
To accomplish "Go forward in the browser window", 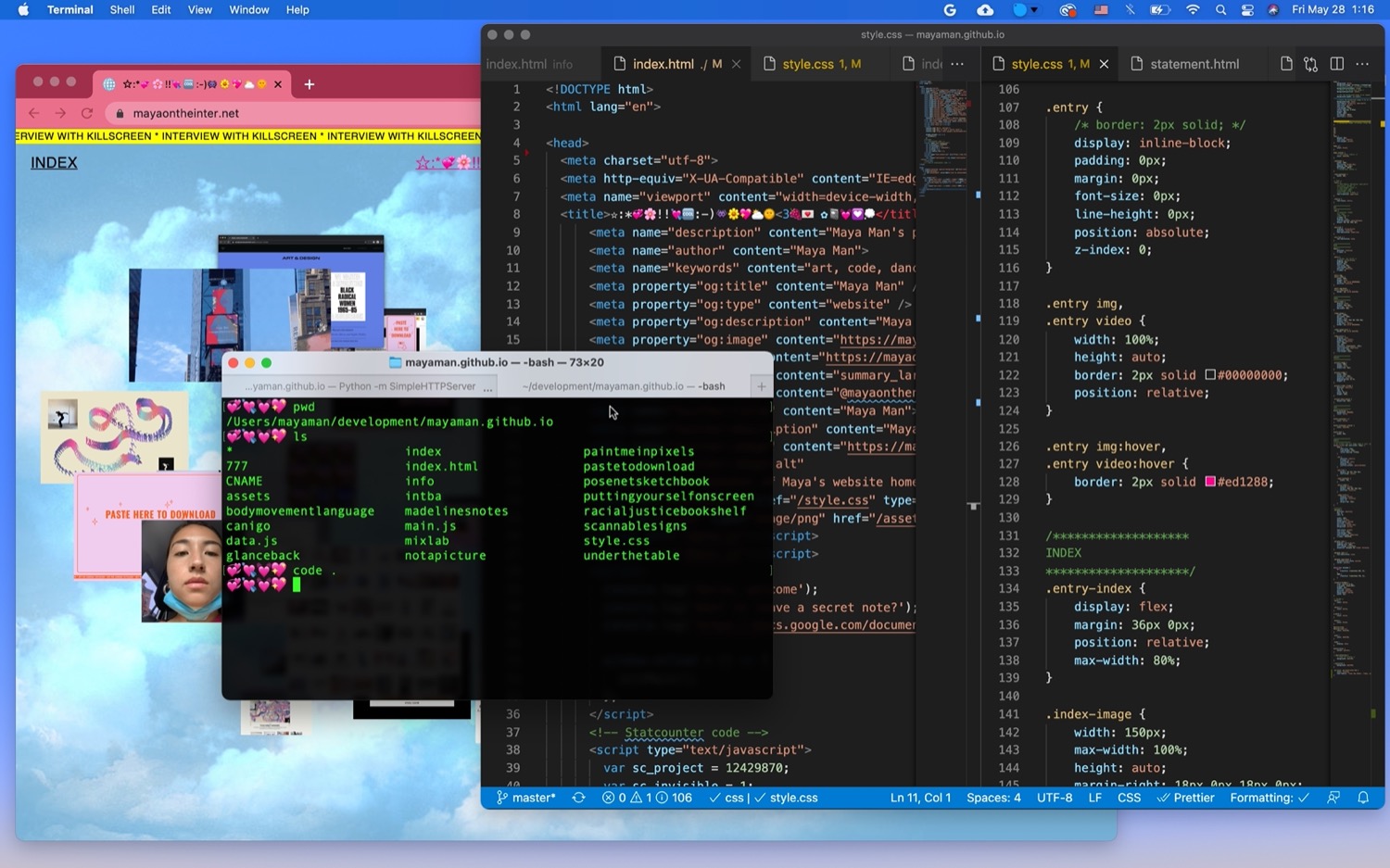I will pos(60,113).
